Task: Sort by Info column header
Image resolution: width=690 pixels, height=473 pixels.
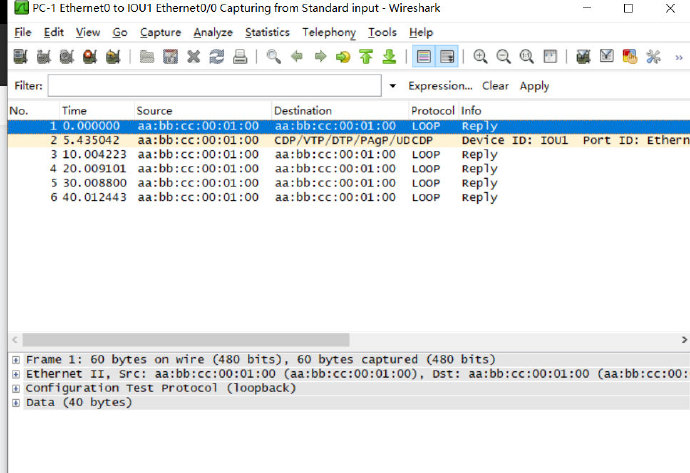Action: pyautogui.click(x=574, y=111)
